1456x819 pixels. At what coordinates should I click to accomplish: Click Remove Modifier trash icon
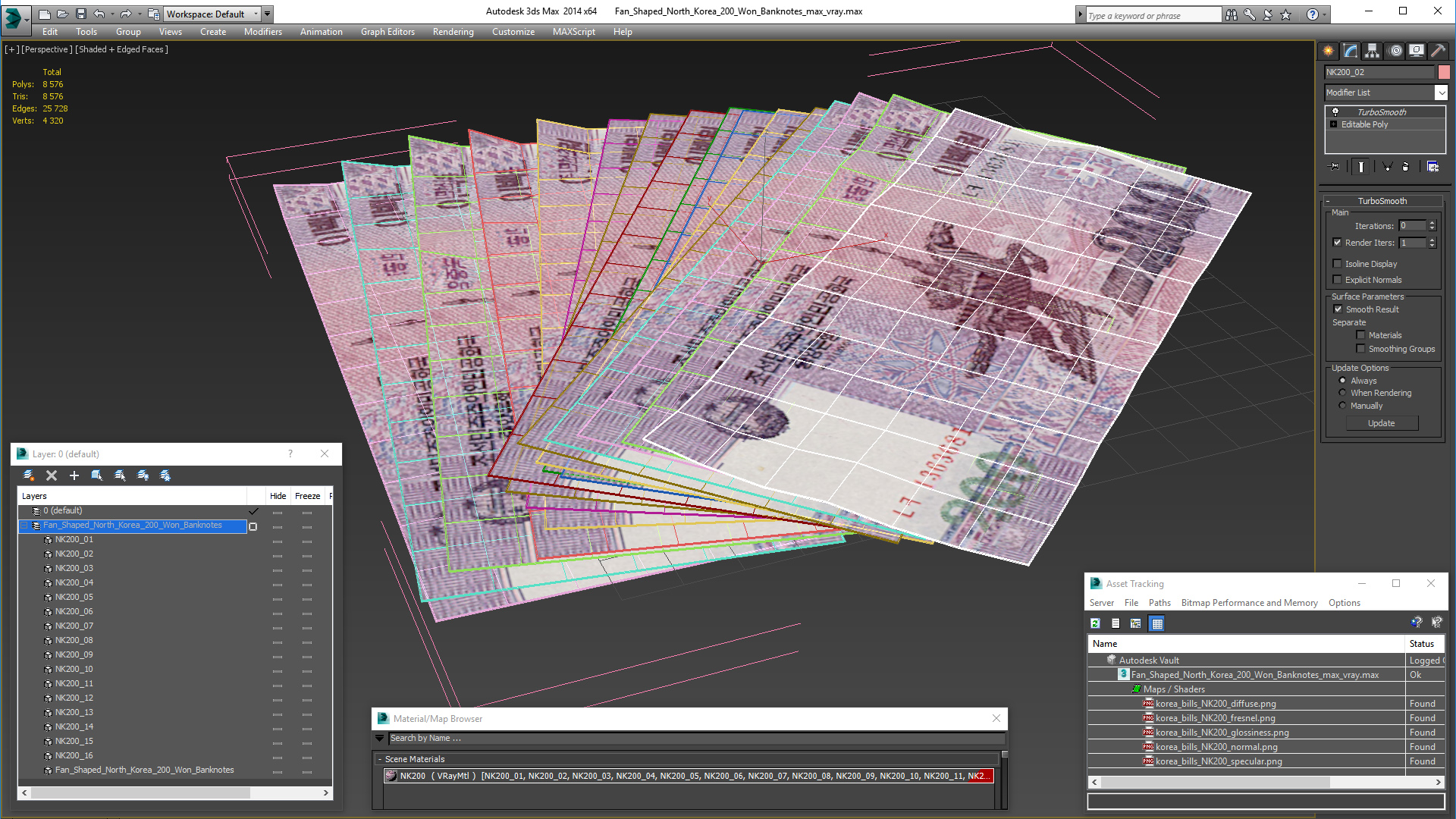pyautogui.click(x=1405, y=167)
